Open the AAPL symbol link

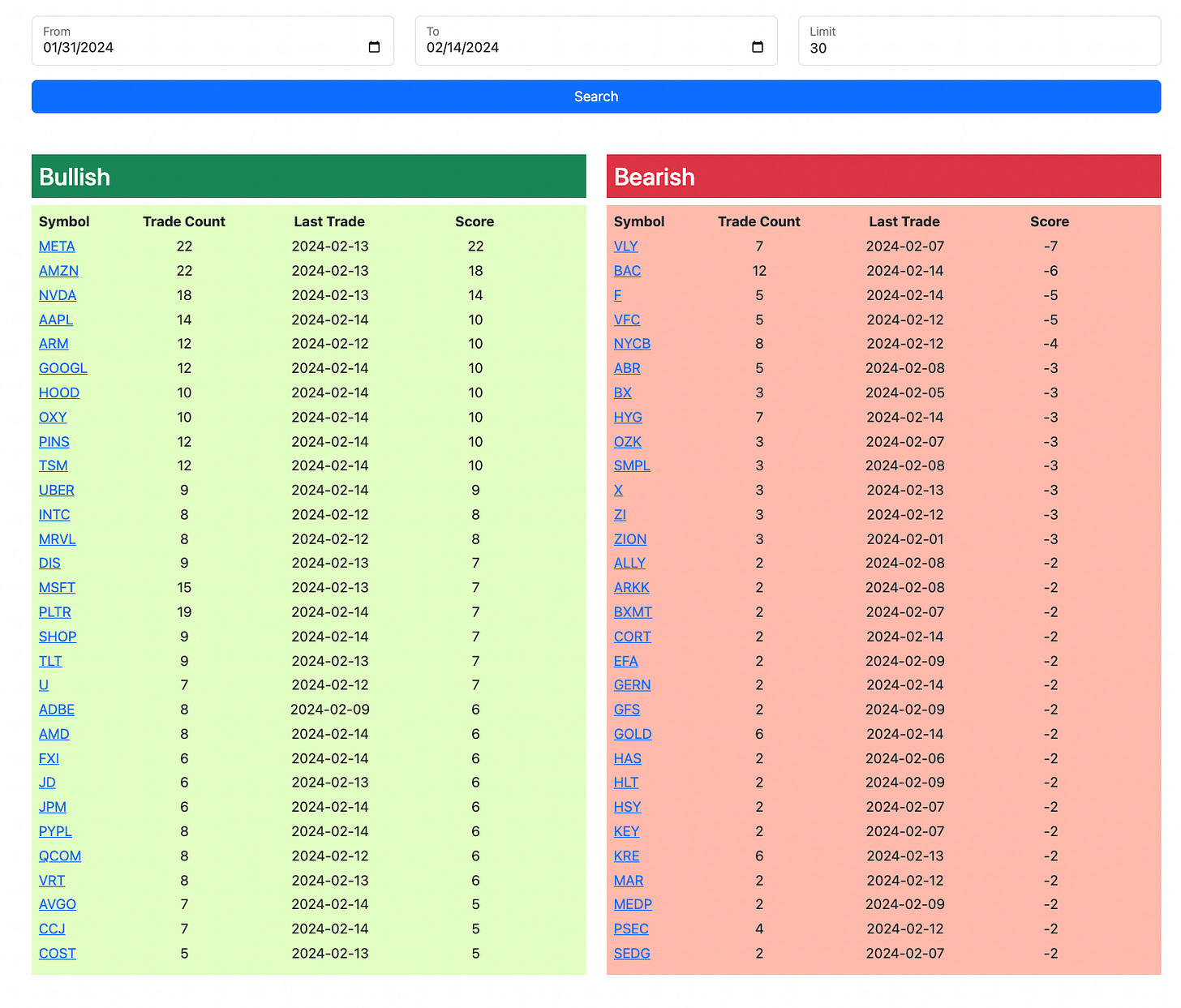56,320
